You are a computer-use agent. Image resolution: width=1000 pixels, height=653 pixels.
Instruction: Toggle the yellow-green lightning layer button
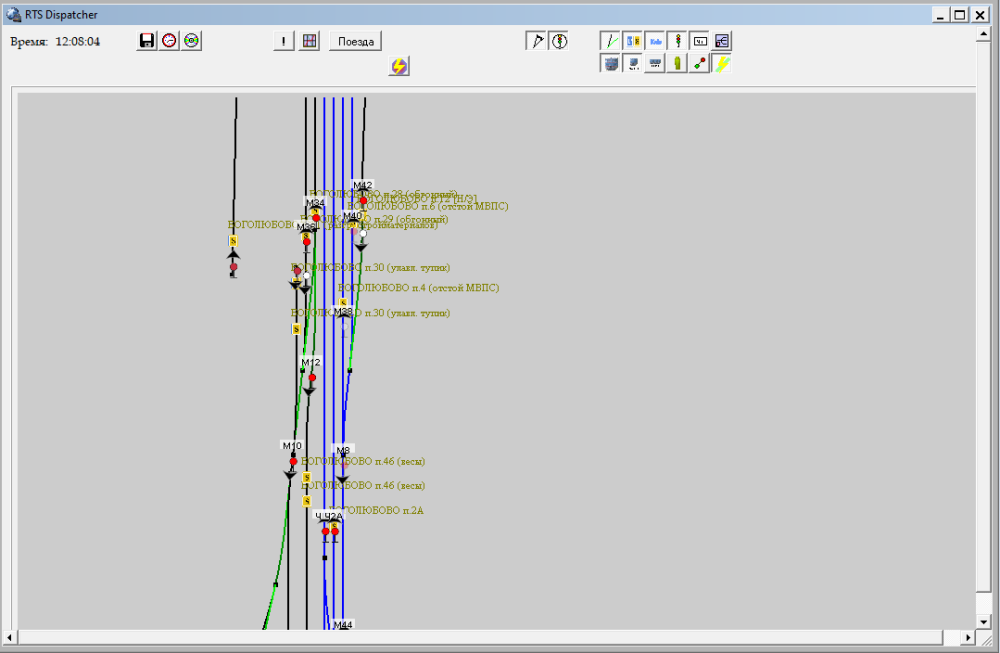[721, 63]
